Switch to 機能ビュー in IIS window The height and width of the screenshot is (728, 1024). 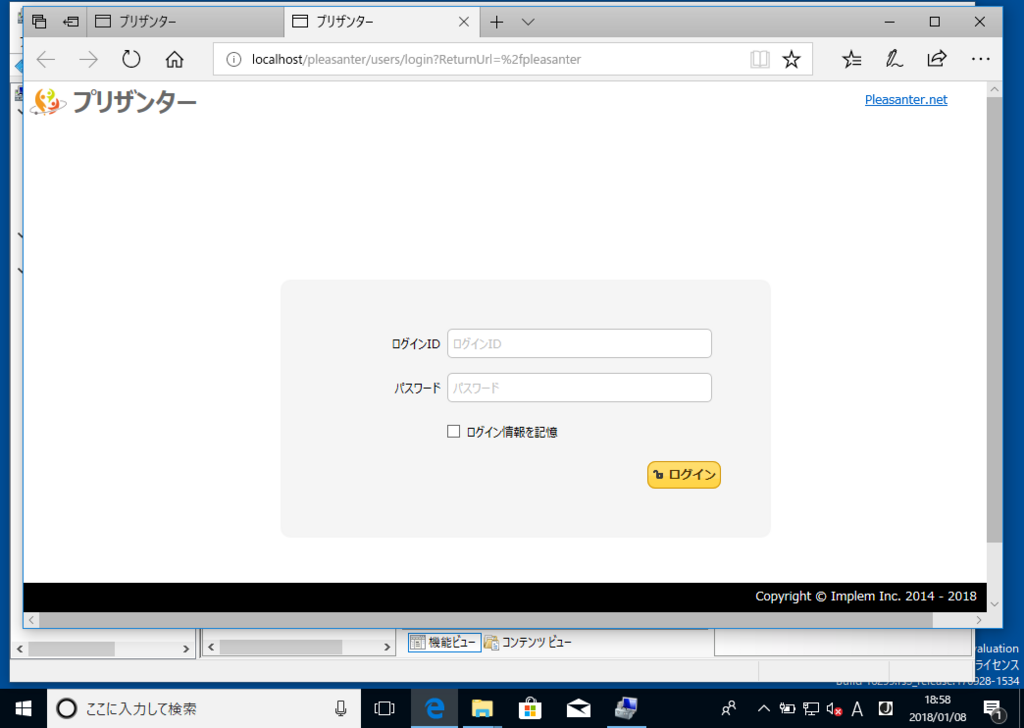click(x=445, y=642)
